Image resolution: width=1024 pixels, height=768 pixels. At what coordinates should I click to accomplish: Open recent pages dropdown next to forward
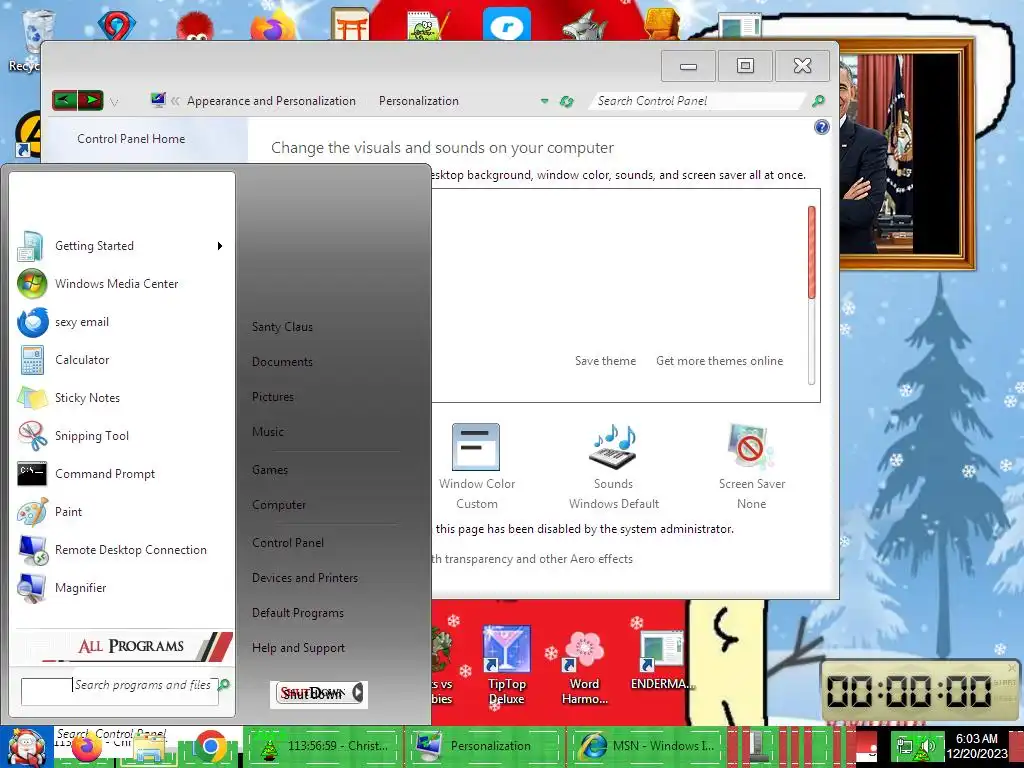pos(114,102)
